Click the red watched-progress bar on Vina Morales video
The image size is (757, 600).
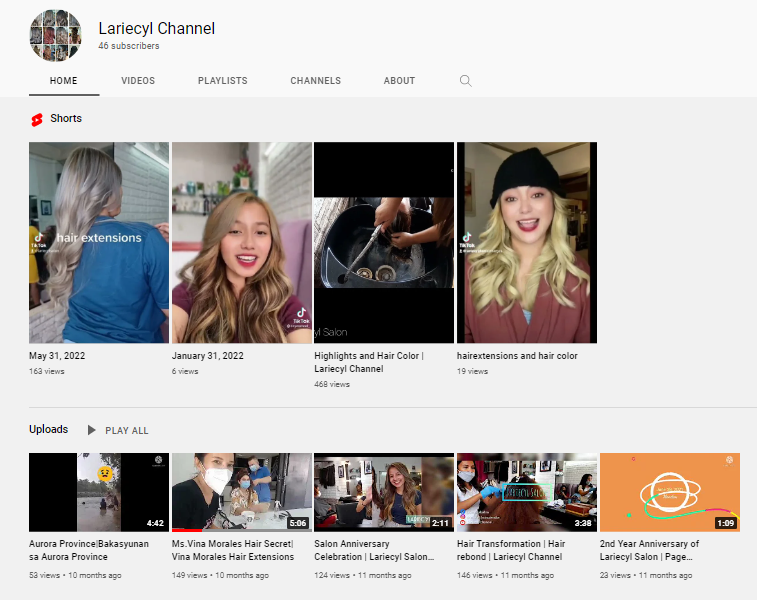[x=187, y=530]
